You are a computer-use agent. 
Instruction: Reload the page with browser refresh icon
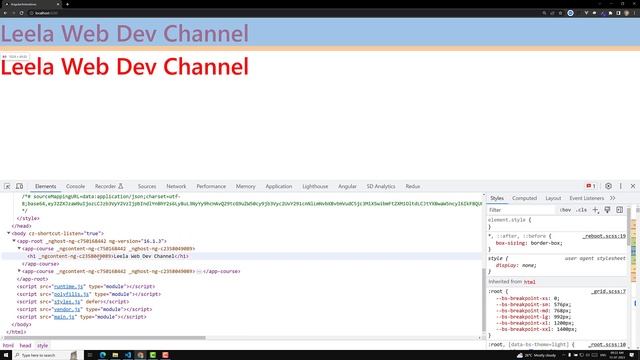pos(21,13)
